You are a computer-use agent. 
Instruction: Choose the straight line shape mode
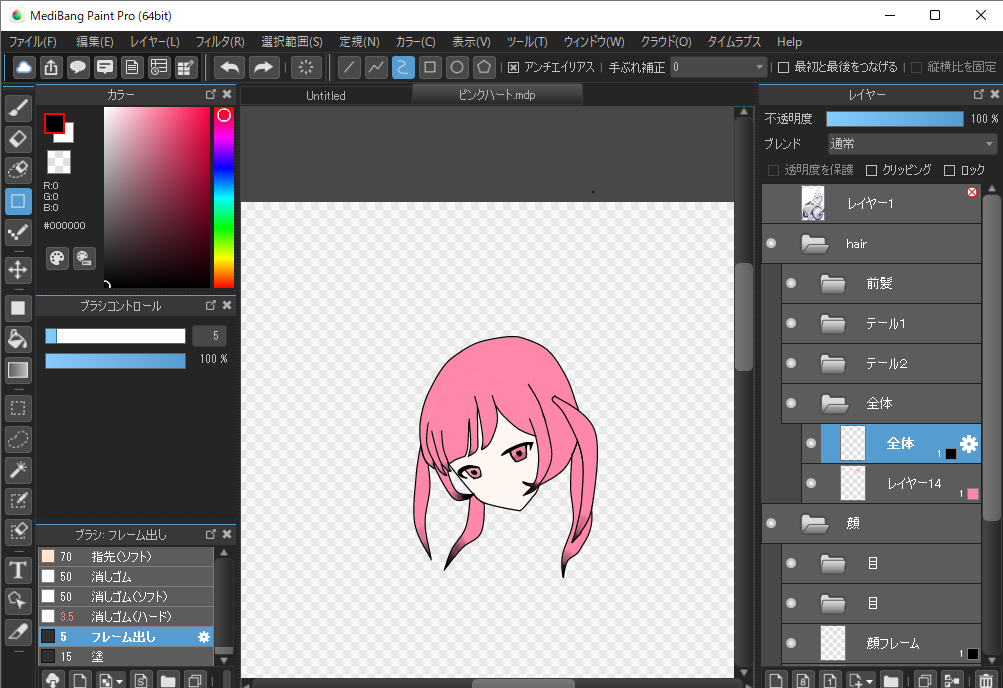349,67
